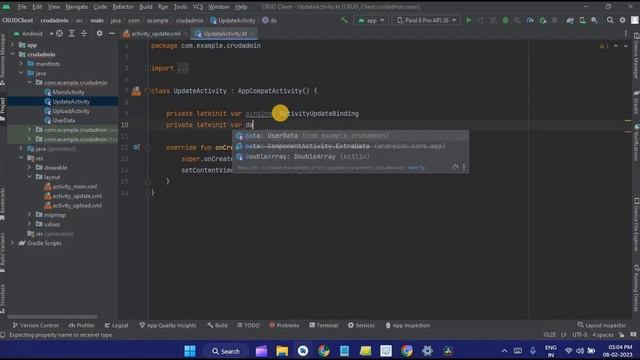Click LF line separator in status bar
Screen dimensions: 640x360
(x=564, y=334)
